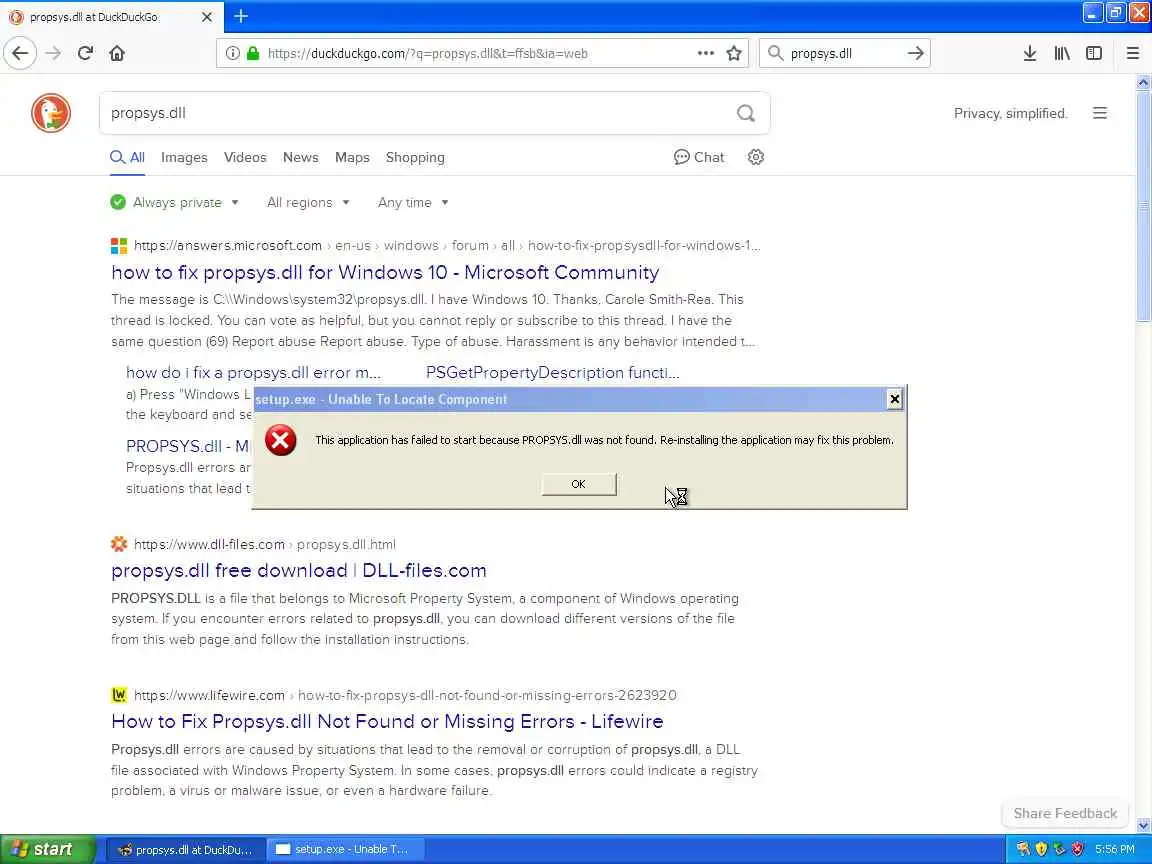Click the red shield security tray icon
1152x864 pixels.
tap(1077, 849)
